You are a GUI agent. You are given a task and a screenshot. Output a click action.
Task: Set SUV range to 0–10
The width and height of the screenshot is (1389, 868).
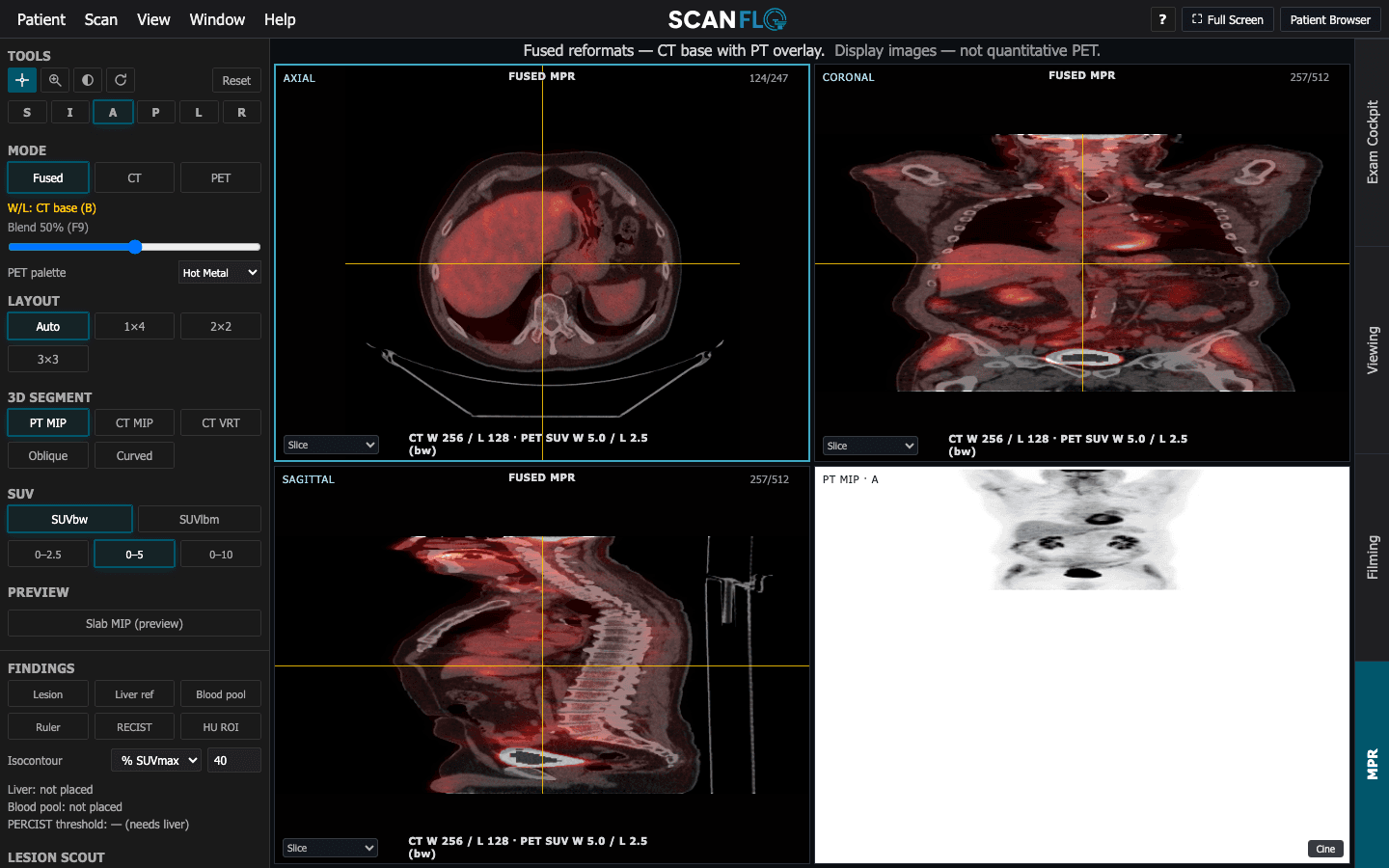(x=221, y=555)
